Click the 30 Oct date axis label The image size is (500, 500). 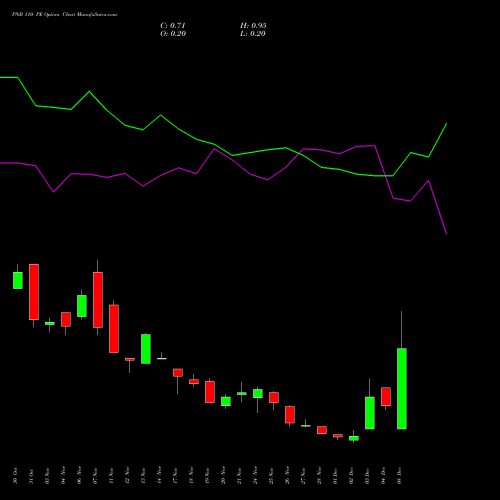tap(16, 476)
